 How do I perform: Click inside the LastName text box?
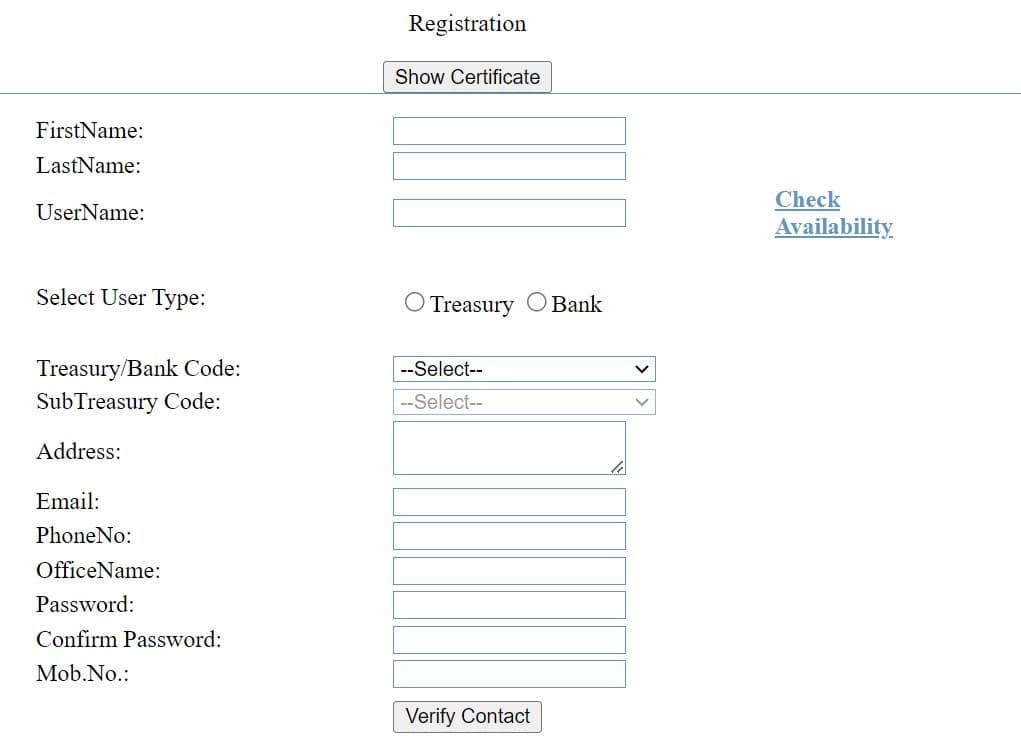point(509,165)
